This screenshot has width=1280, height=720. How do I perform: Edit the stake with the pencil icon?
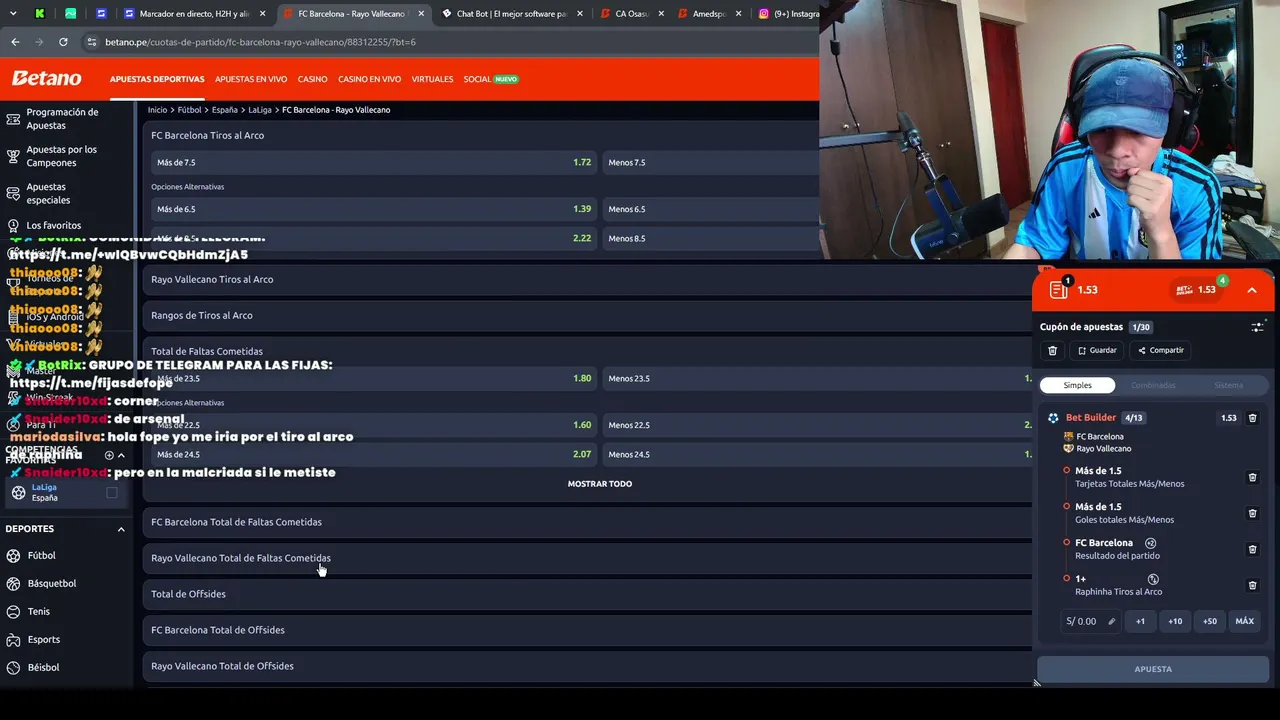coord(1111,621)
